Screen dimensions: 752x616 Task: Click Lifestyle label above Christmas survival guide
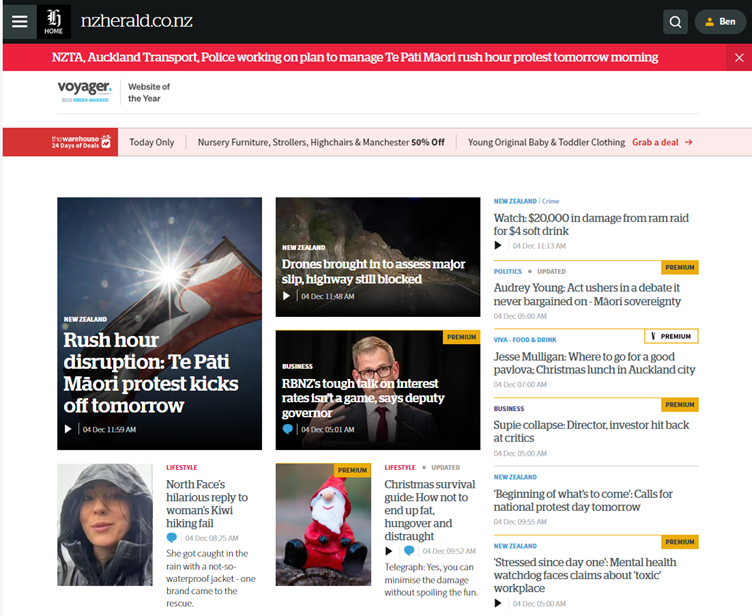pos(400,467)
